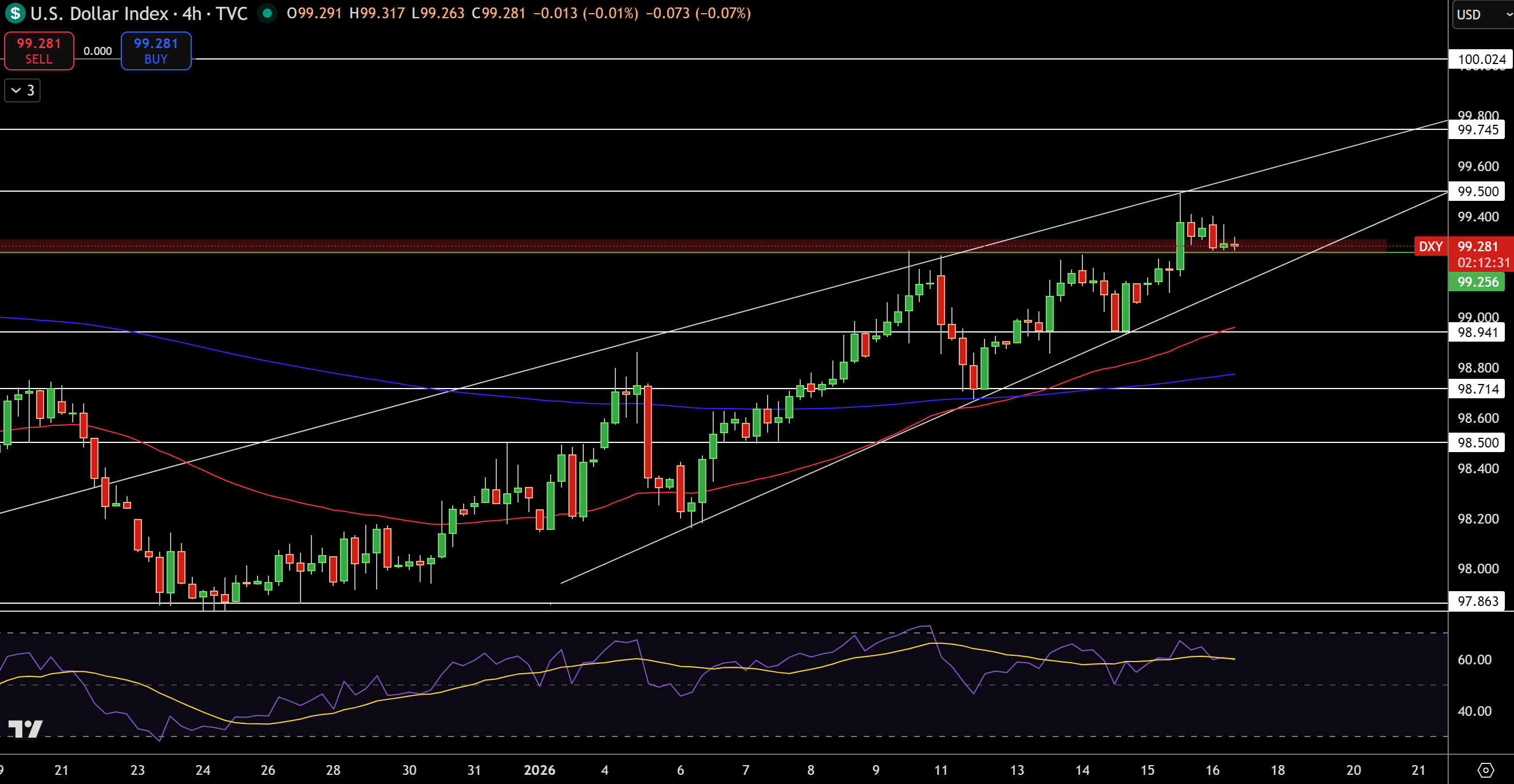Click the 16 date label on time axis
Image resolution: width=1514 pixels, height=784 pixels.
(1212, 770)
